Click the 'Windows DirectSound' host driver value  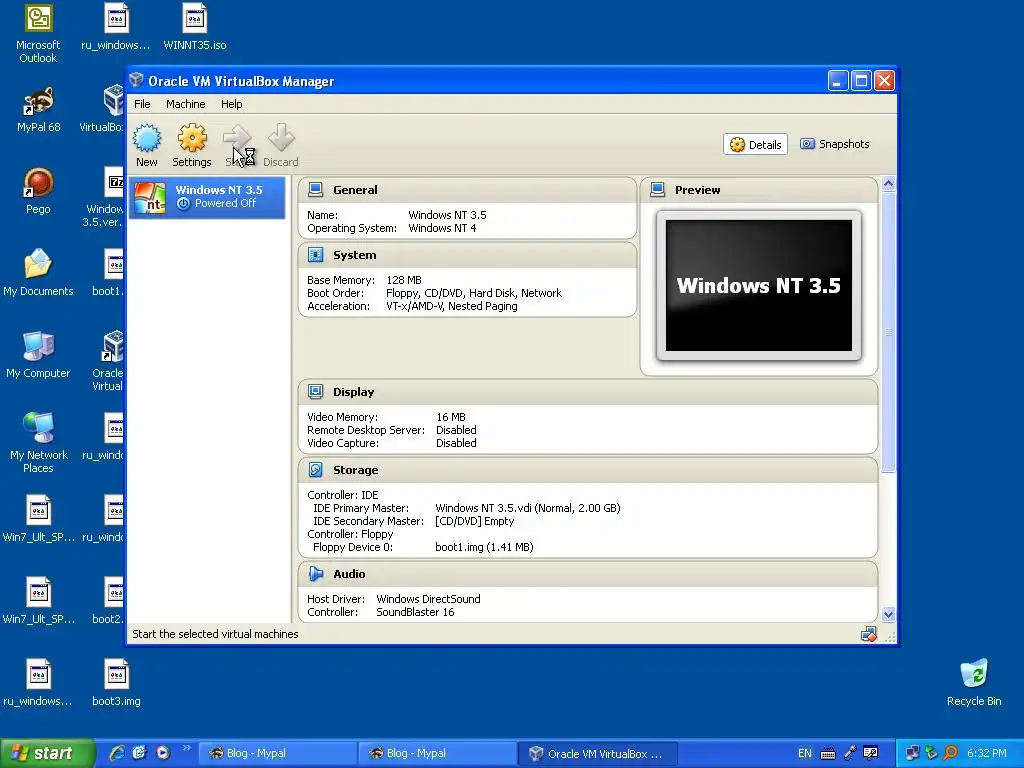(x=428, y=599)
